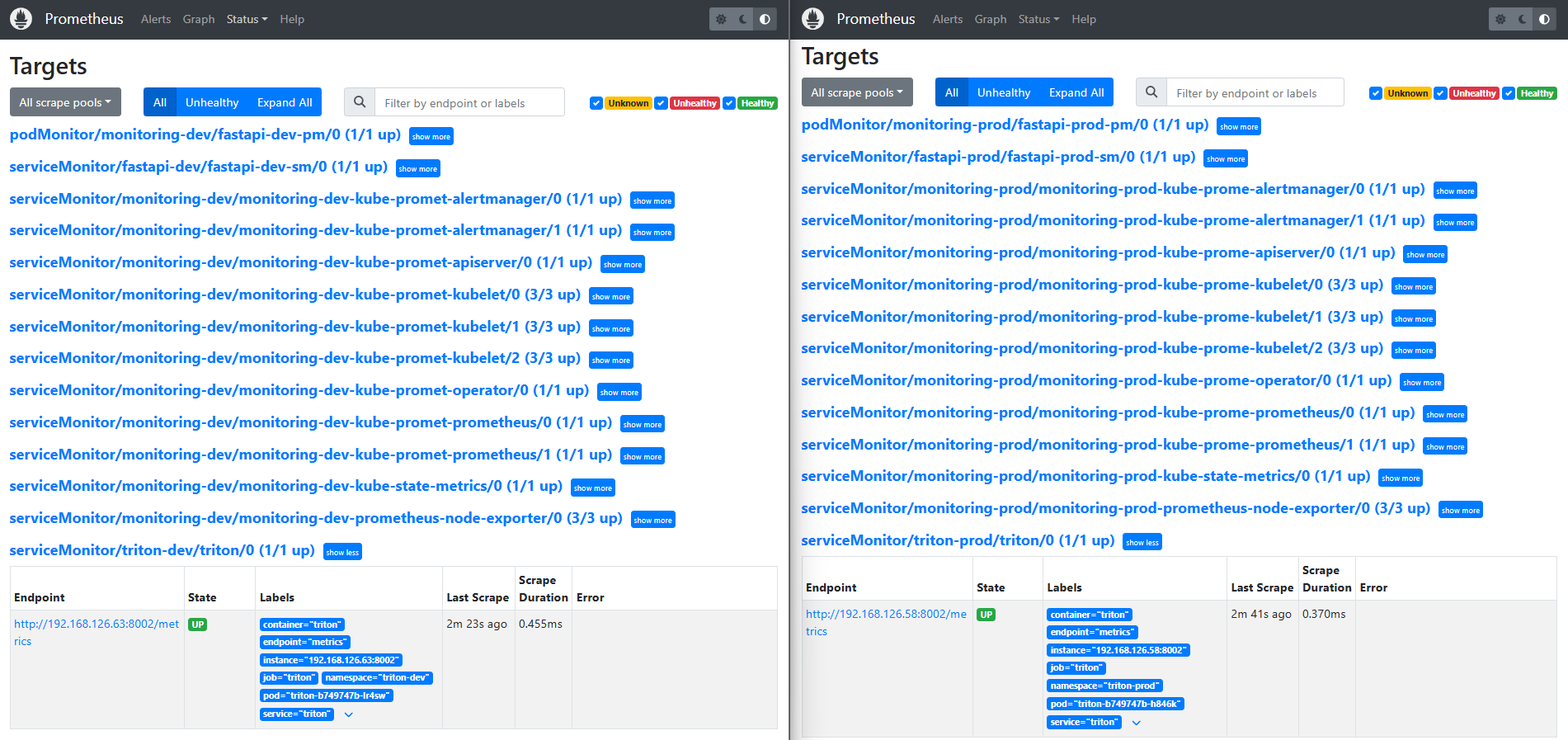
Task: Open Graph page in left window
Action: click(x=199, y=19)
